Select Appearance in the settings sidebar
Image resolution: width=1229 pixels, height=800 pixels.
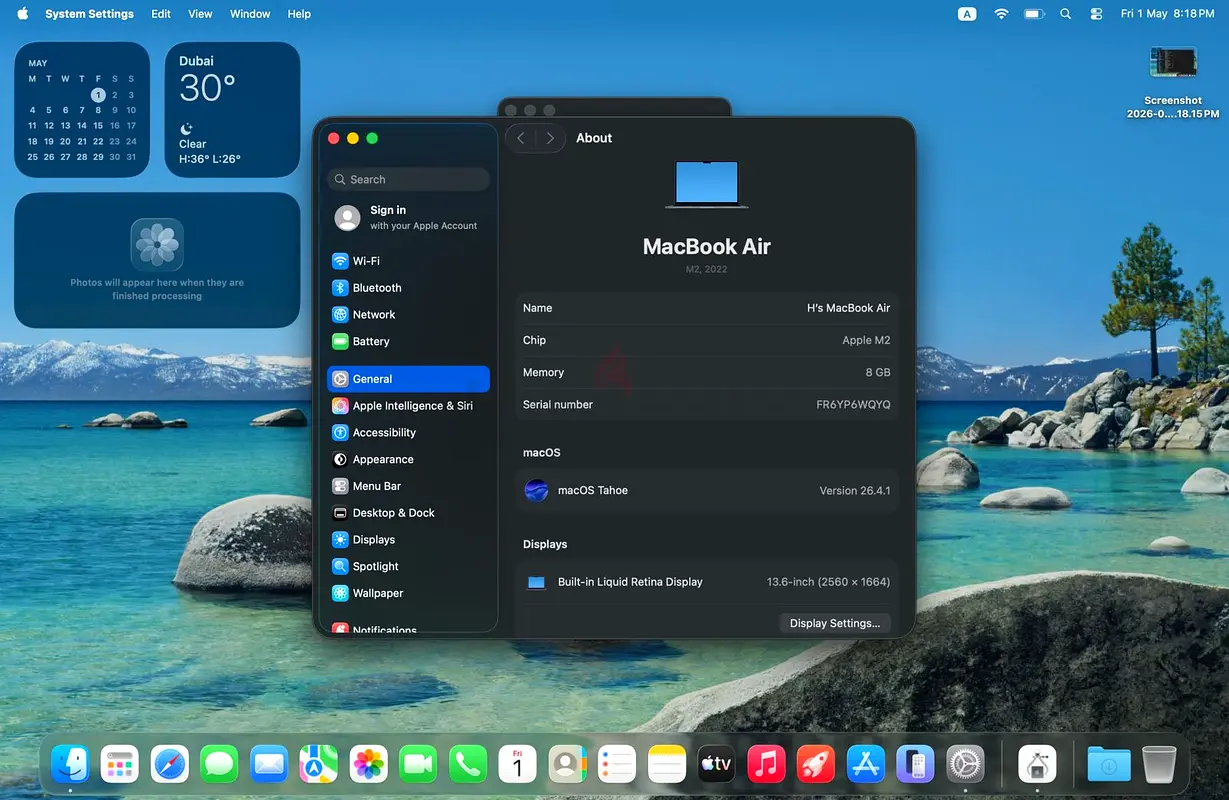click(x=408, y=459)
